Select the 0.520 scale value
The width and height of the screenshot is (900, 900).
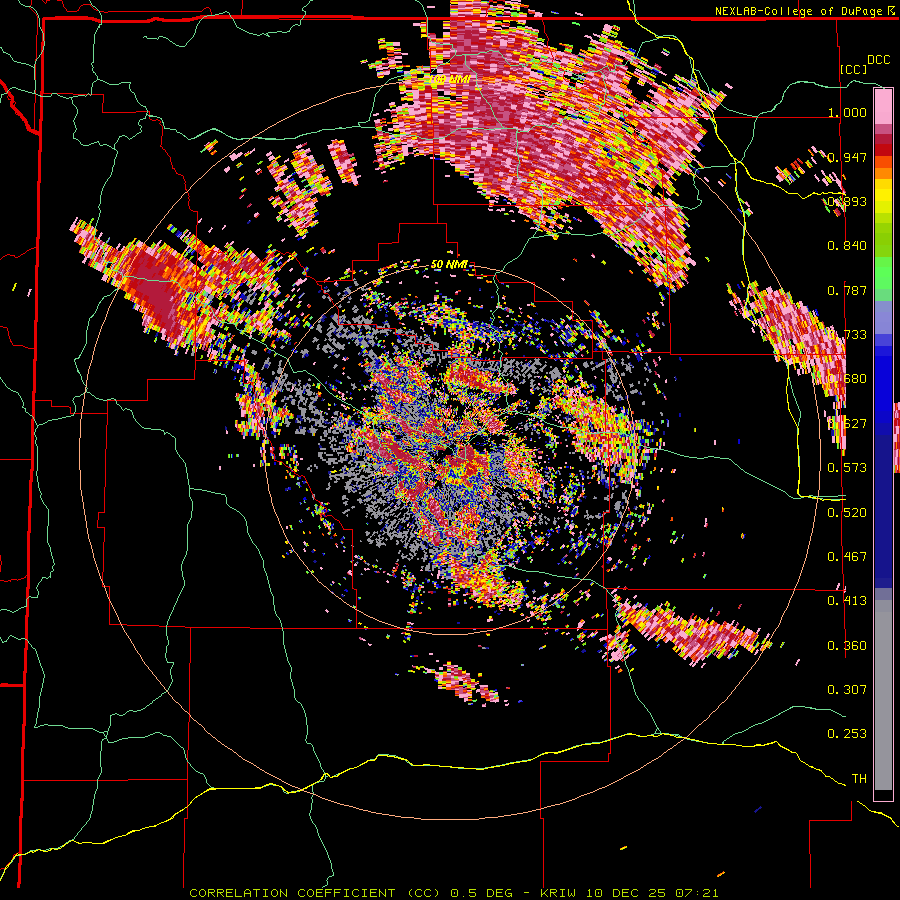pyautogui.click(x=847, y=512)
